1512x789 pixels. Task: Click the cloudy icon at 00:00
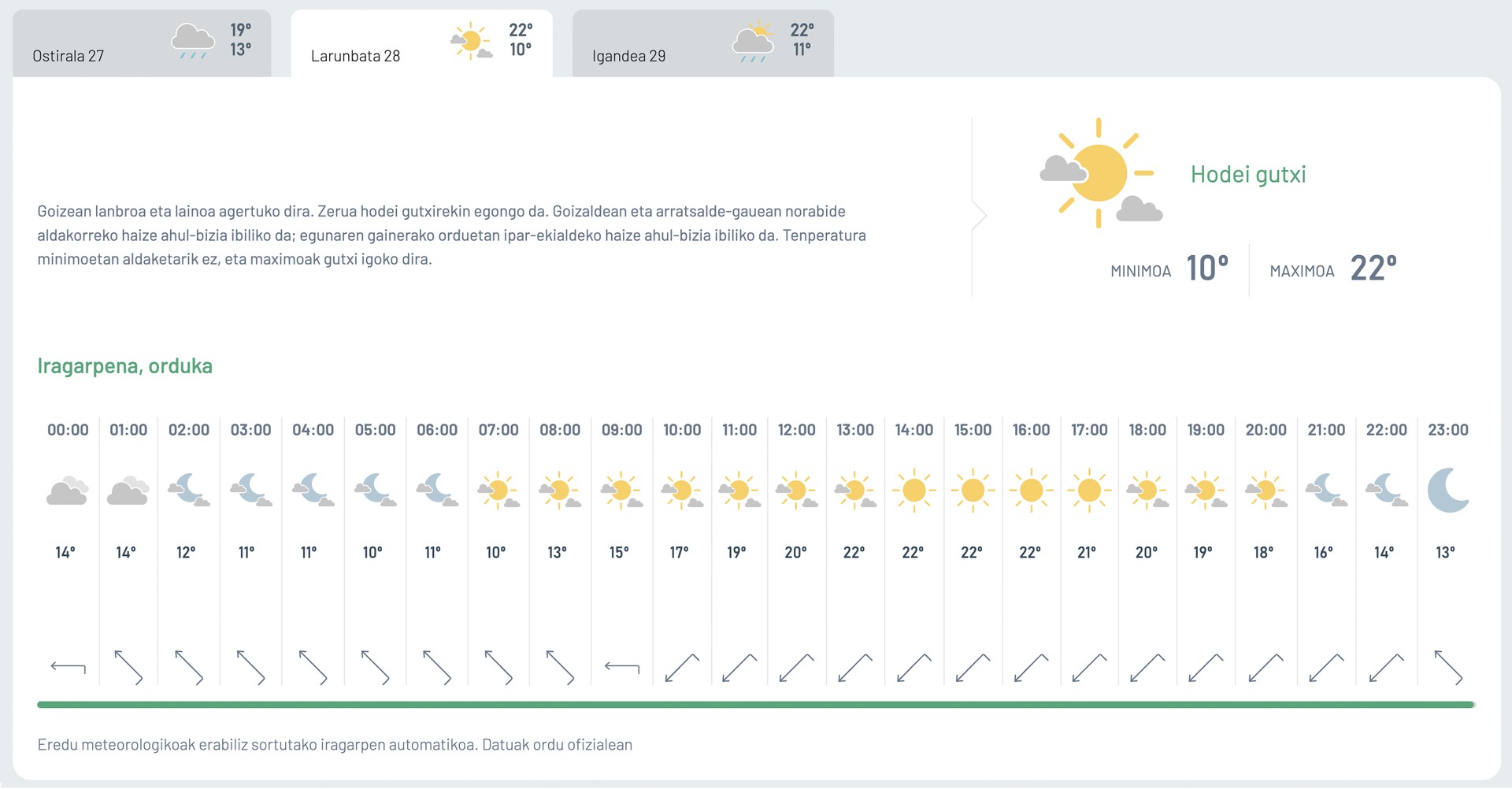(x=67, y=491)
